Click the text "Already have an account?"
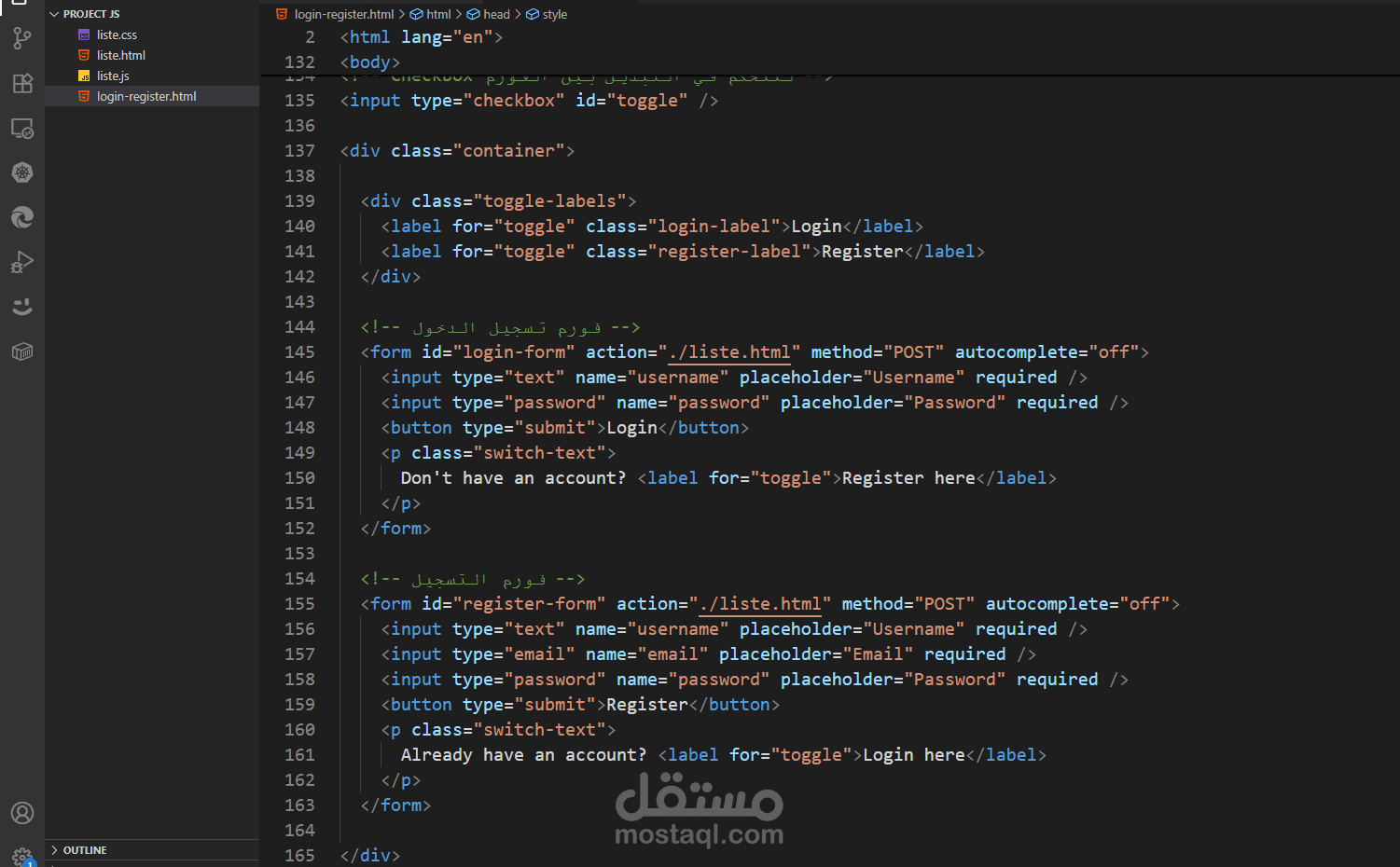 tap(524, 755)
